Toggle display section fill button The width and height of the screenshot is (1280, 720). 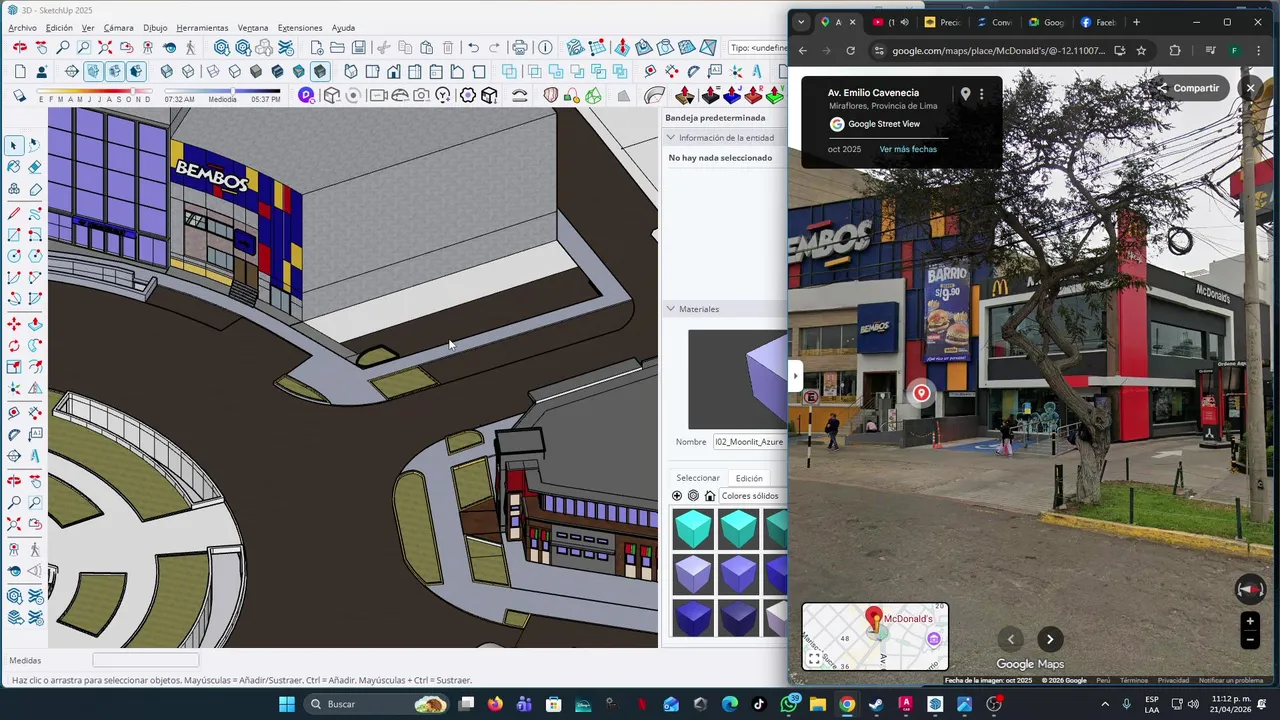click(136, 71)
